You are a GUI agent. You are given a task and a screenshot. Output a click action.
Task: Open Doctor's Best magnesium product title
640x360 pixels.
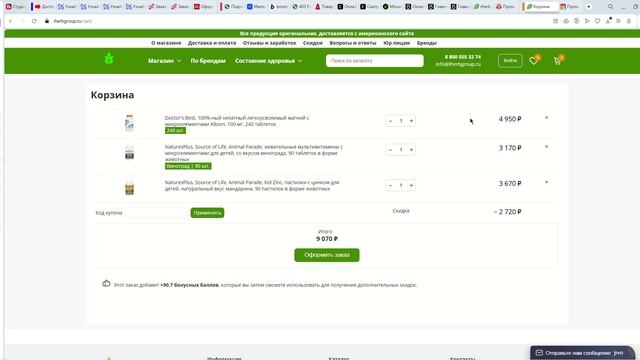(x=237, y=121)
